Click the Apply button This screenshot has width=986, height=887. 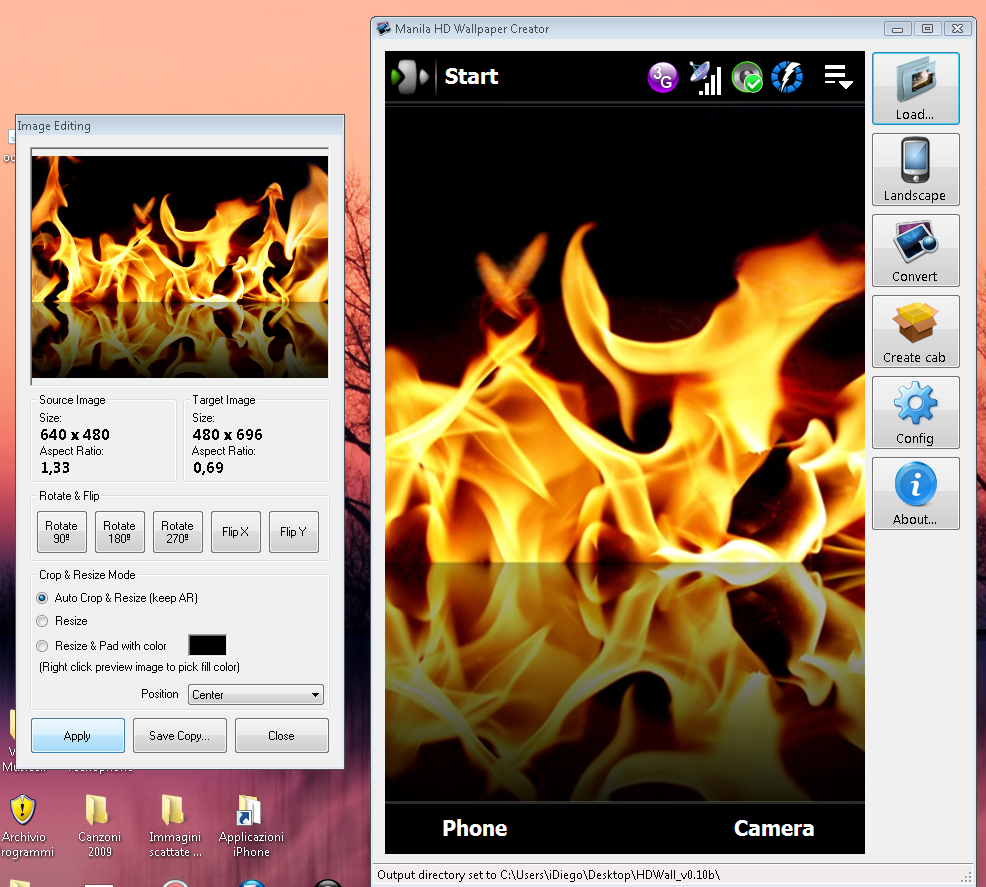click(78, 735)
